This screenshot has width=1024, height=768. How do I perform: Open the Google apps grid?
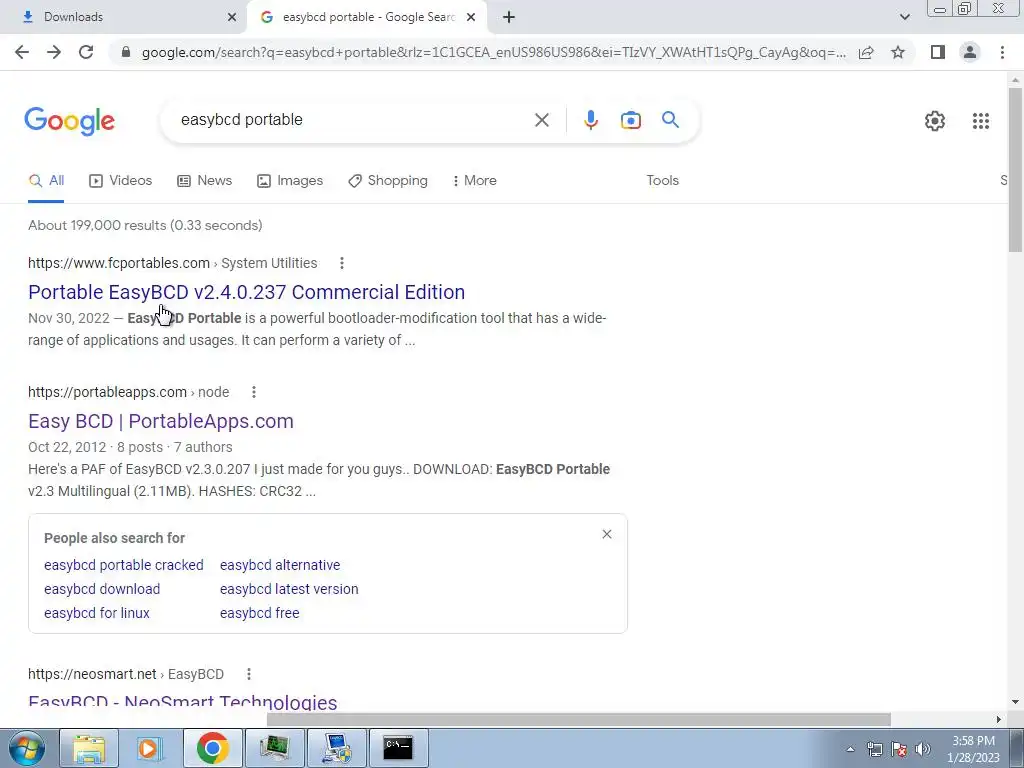point(980,121)
